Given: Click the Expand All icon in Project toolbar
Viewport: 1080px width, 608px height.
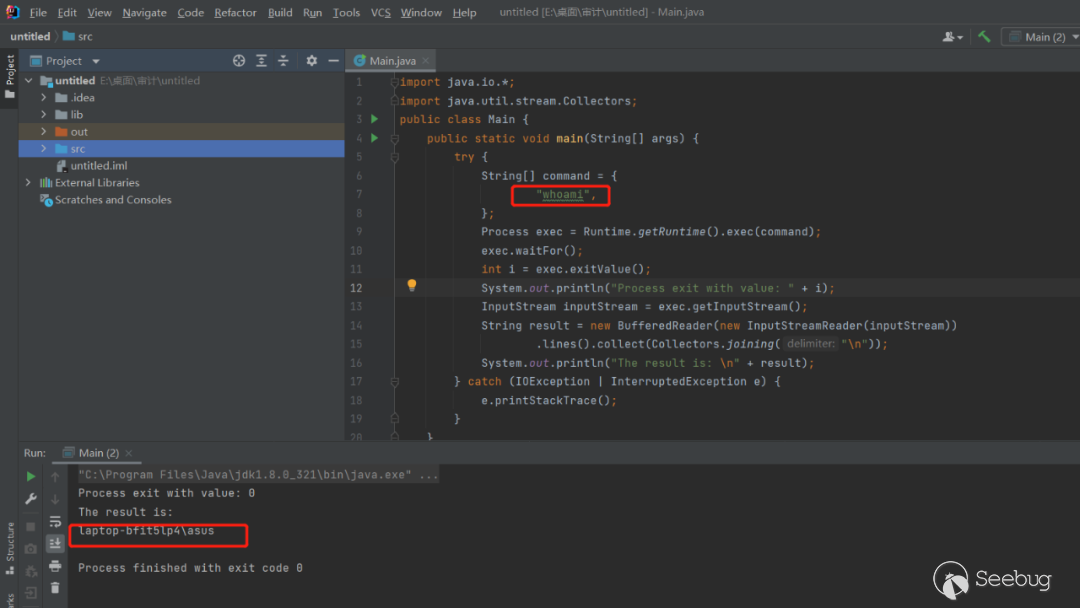Looking at the screenshot, I should tap(262, 61).
